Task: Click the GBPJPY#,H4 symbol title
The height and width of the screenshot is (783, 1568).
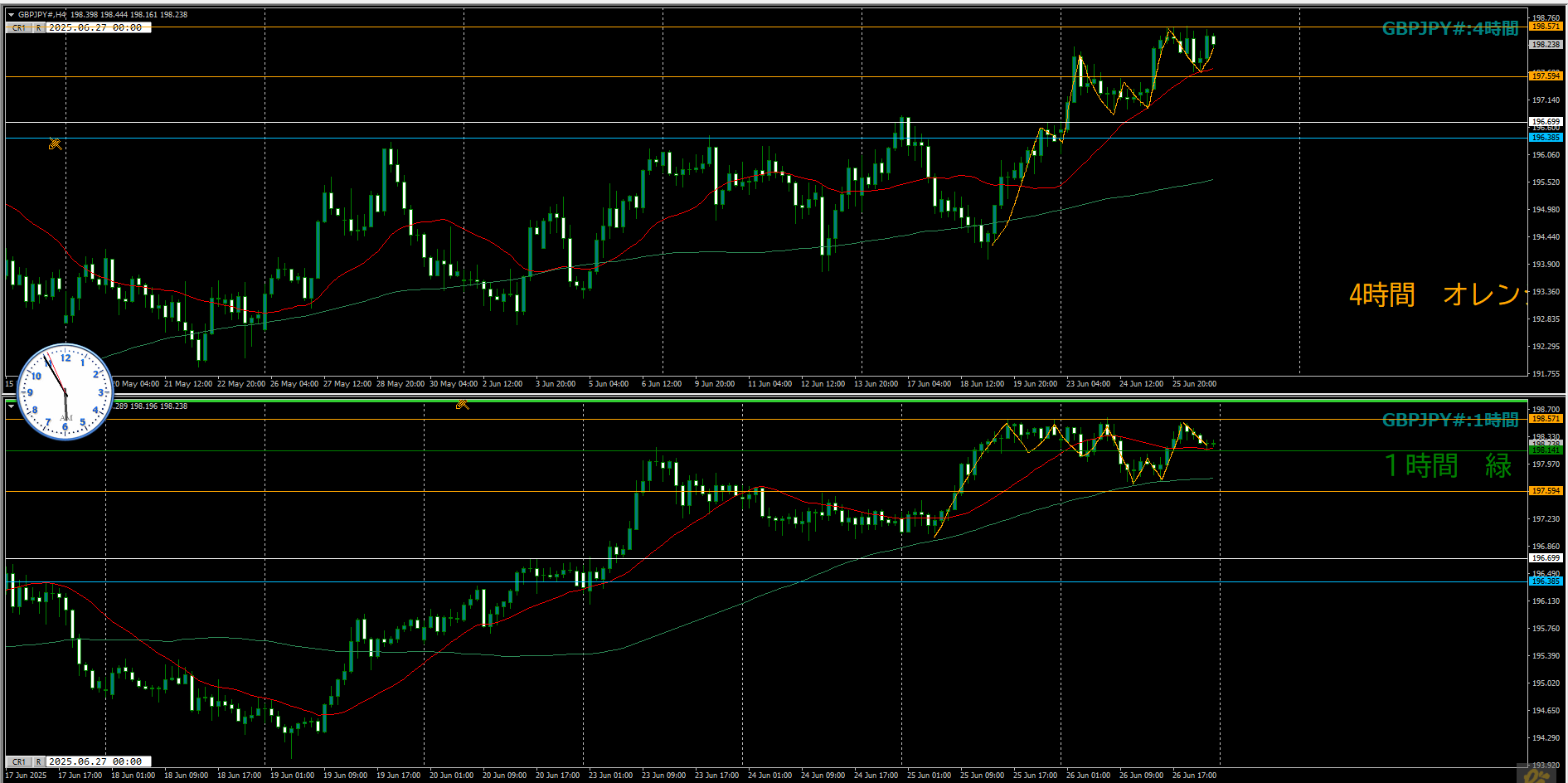Action: click(41, 15)
